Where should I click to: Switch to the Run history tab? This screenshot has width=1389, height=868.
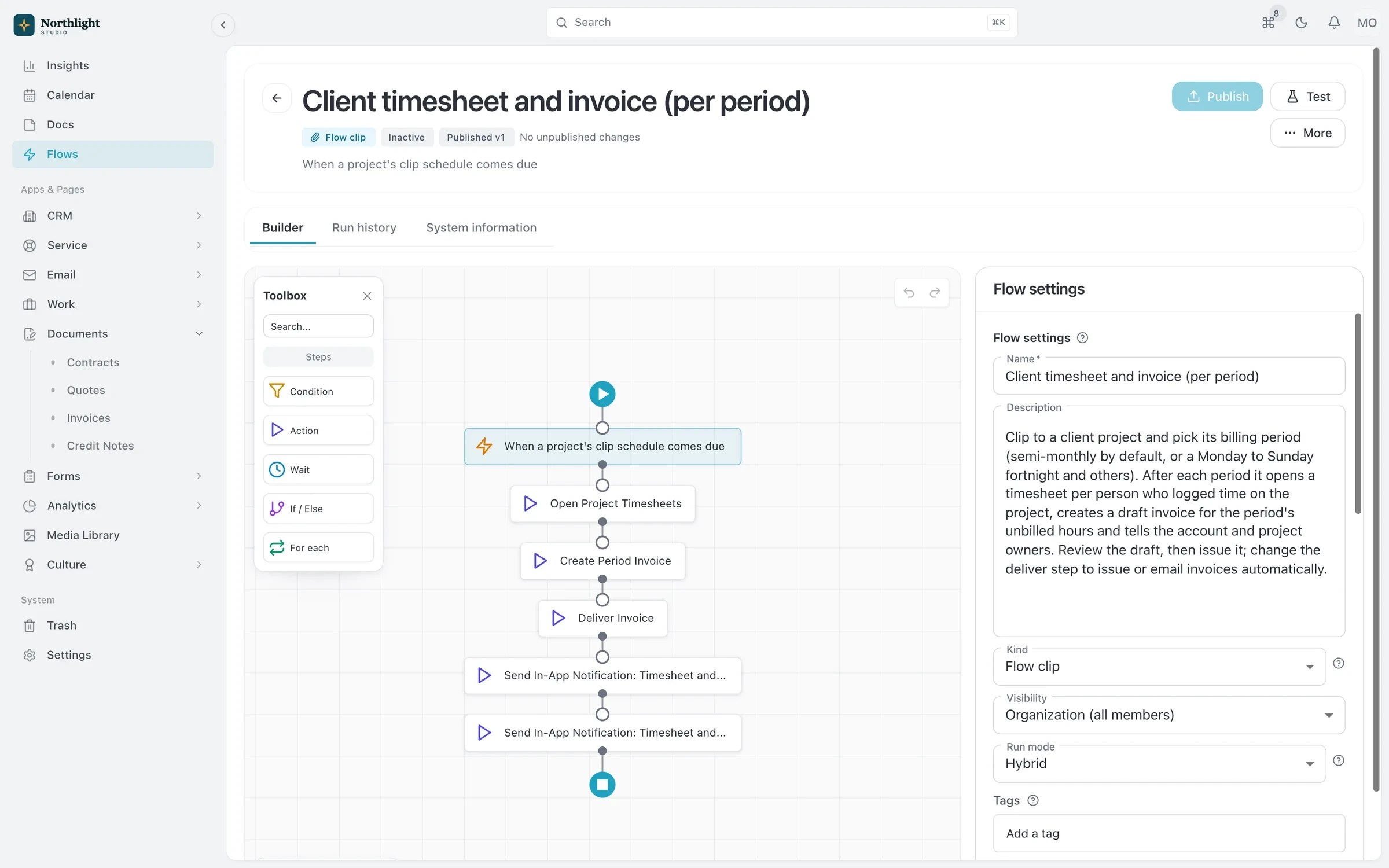[364, 227]
